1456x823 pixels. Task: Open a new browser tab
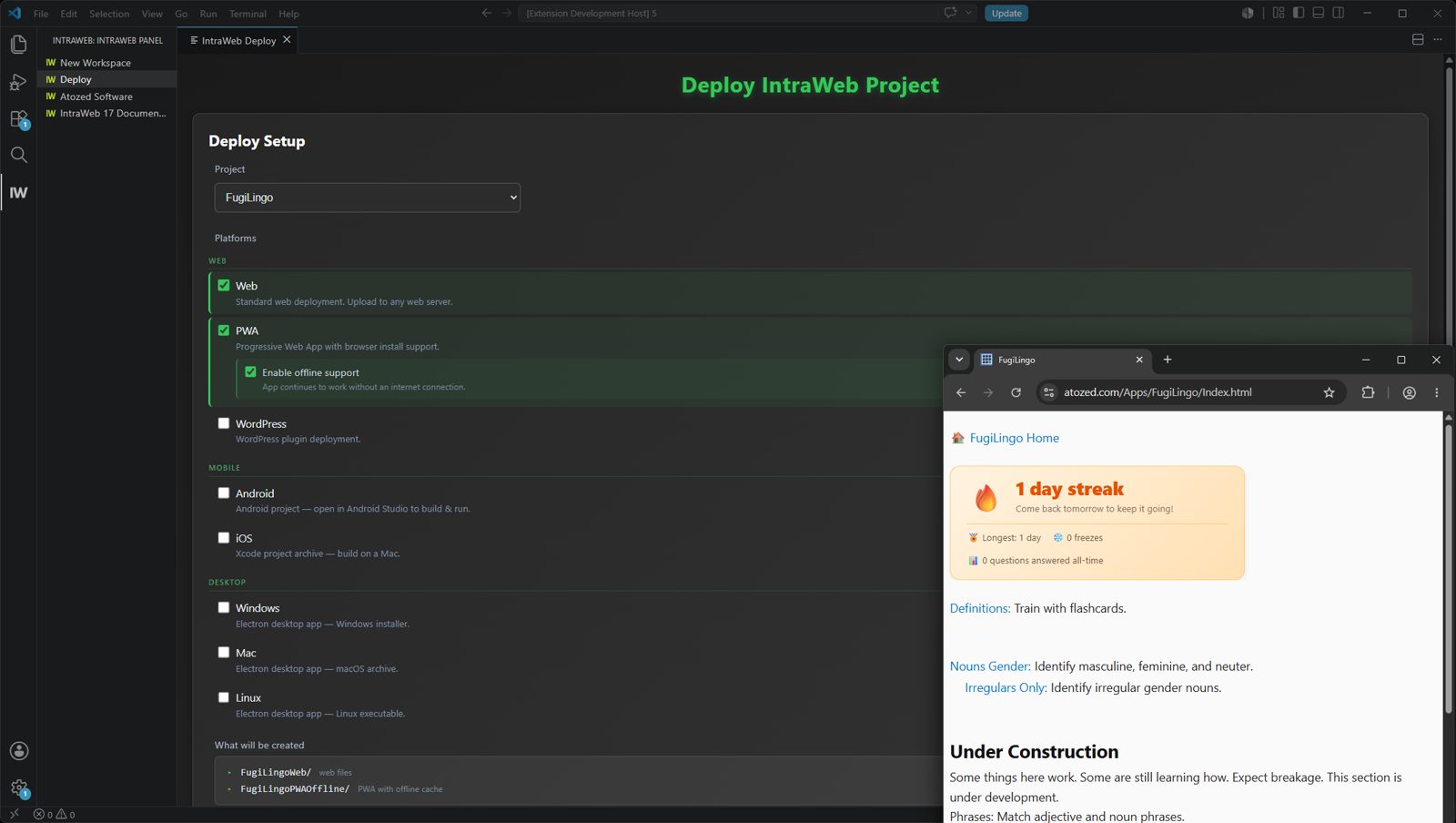[1168, 360]
